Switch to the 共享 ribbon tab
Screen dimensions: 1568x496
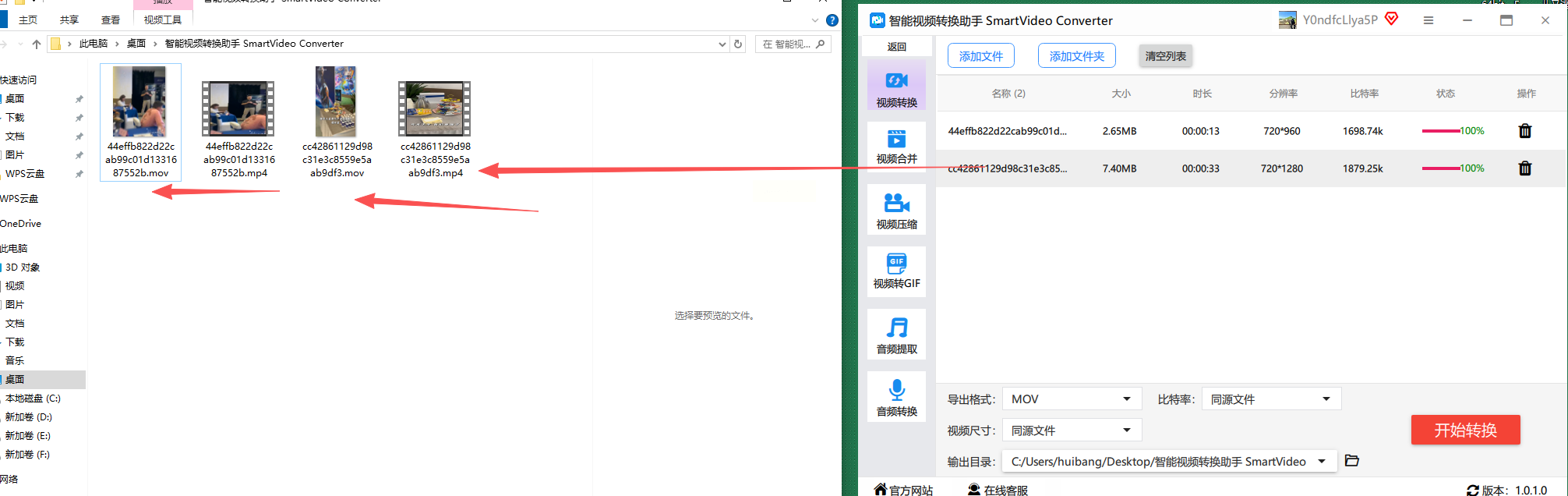click(x=69, y=19)
